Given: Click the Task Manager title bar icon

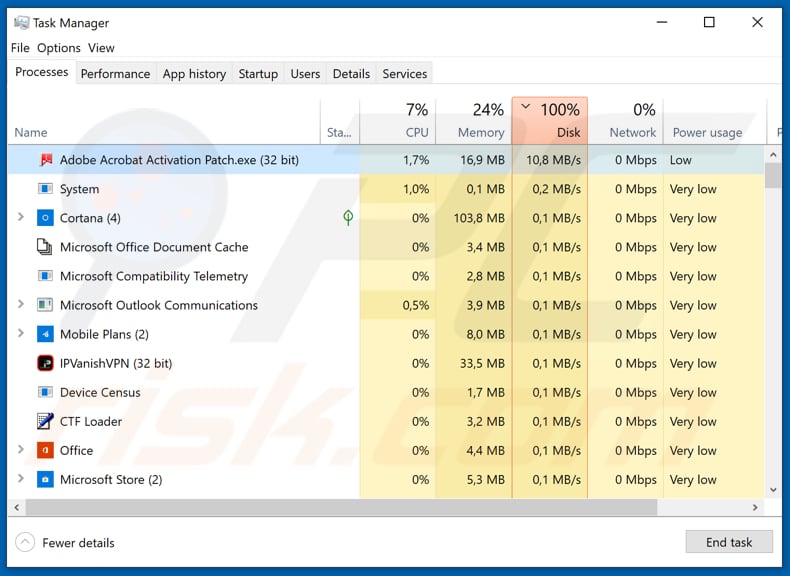Looking at the screenshot, I should click(22, 23).
